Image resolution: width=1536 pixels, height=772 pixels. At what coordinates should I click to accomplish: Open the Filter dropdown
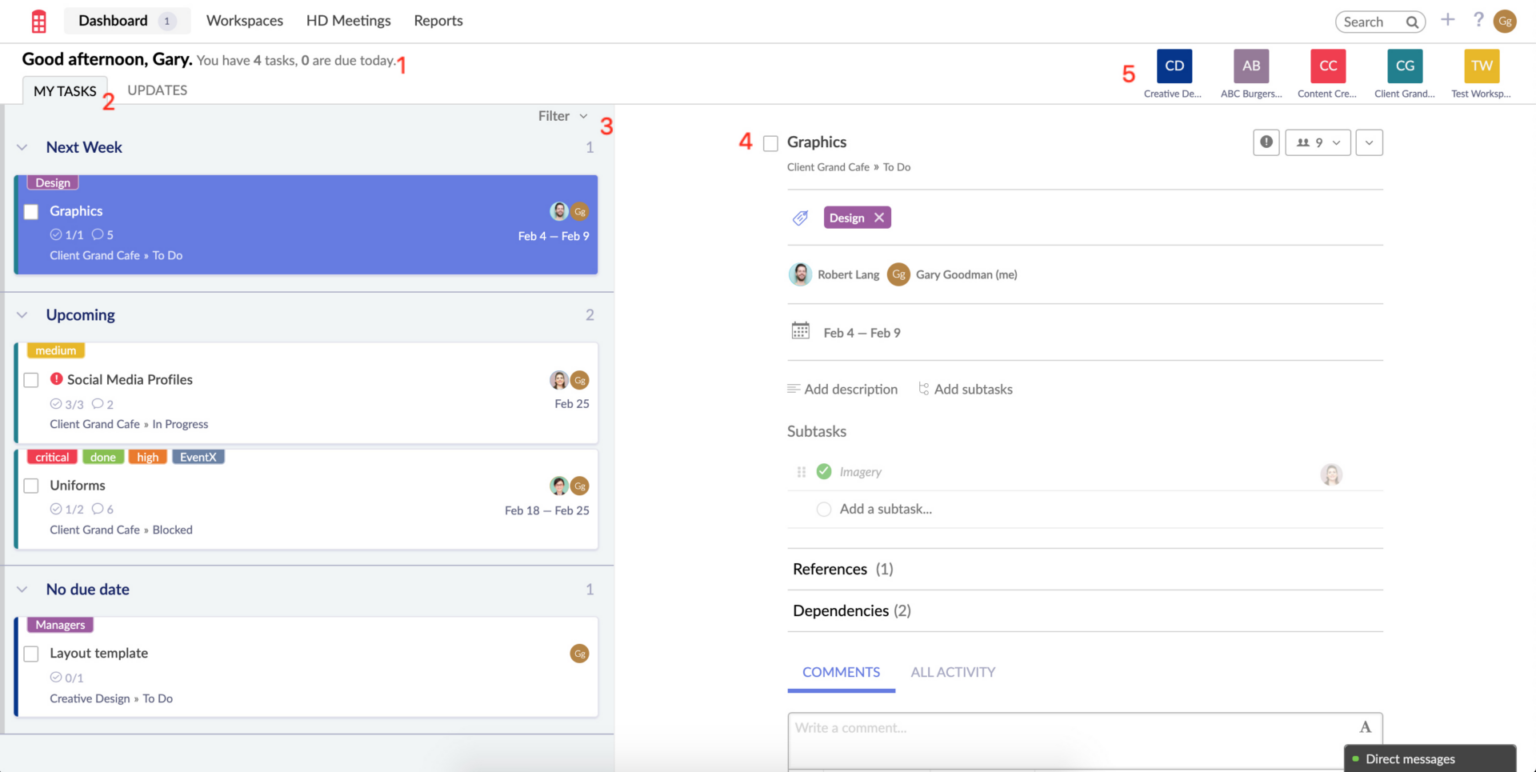(x=562, y=115)
